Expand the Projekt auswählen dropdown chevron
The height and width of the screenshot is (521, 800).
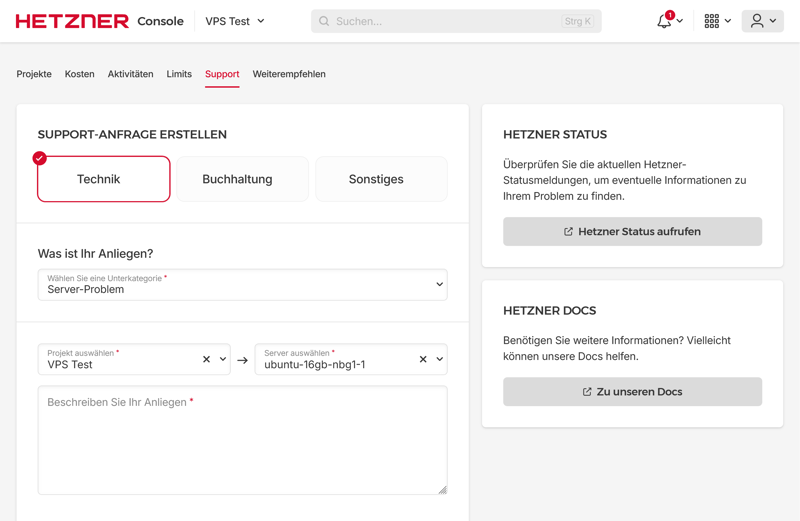pyautogui.click(x=223, y=359)
